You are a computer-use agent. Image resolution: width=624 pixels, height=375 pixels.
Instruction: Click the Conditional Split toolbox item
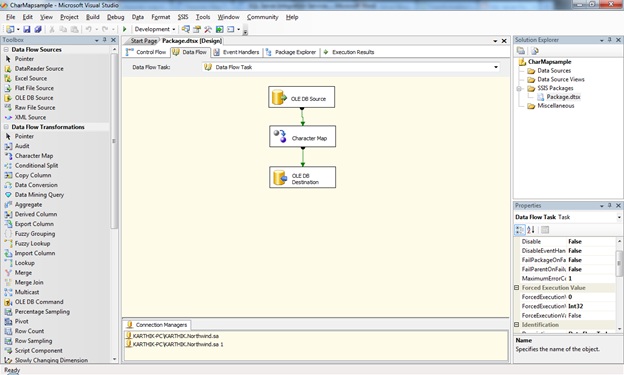pos(36,165)
